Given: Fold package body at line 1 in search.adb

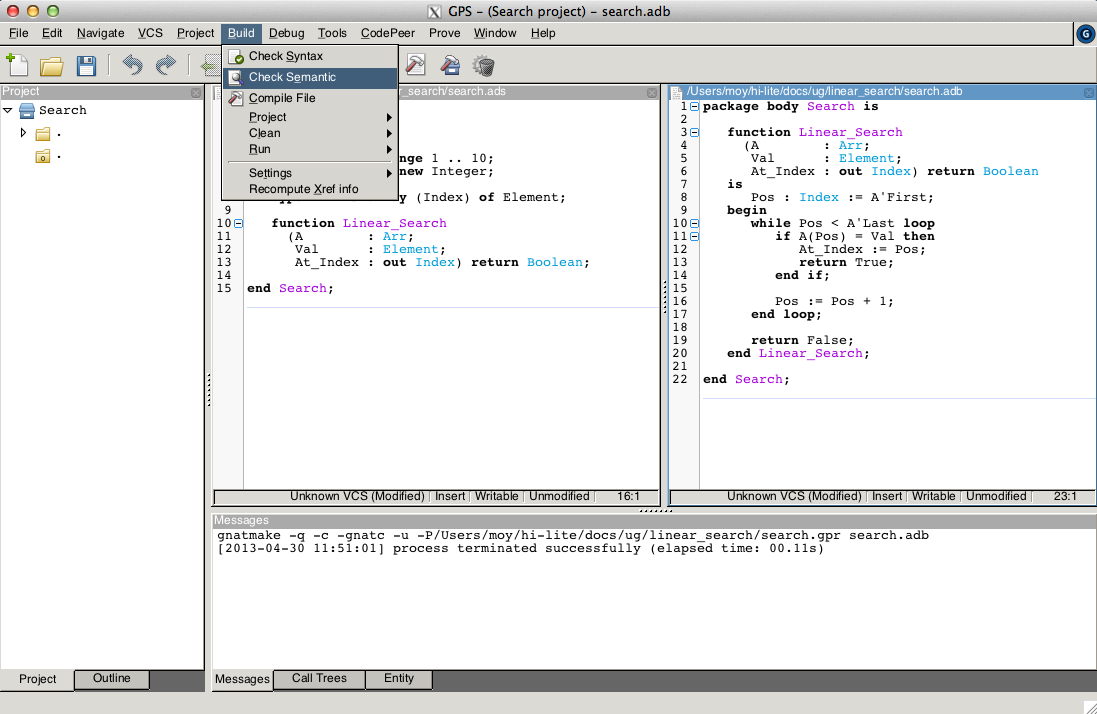Looking at the screenshot, I should pos(694,106).
